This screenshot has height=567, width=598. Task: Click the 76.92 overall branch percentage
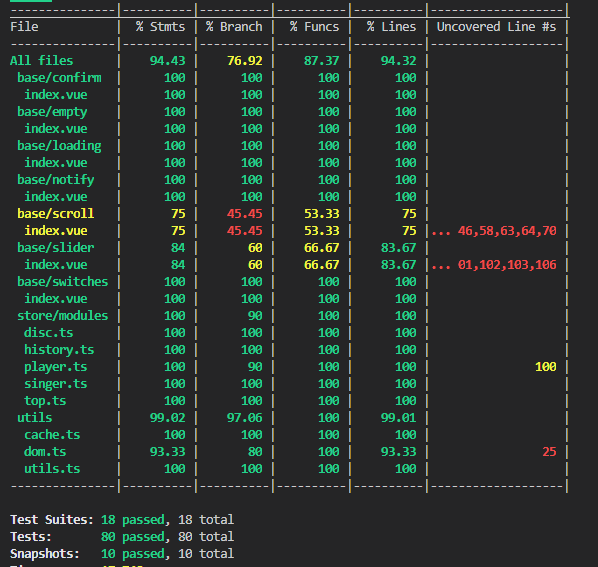click(244, 61)
